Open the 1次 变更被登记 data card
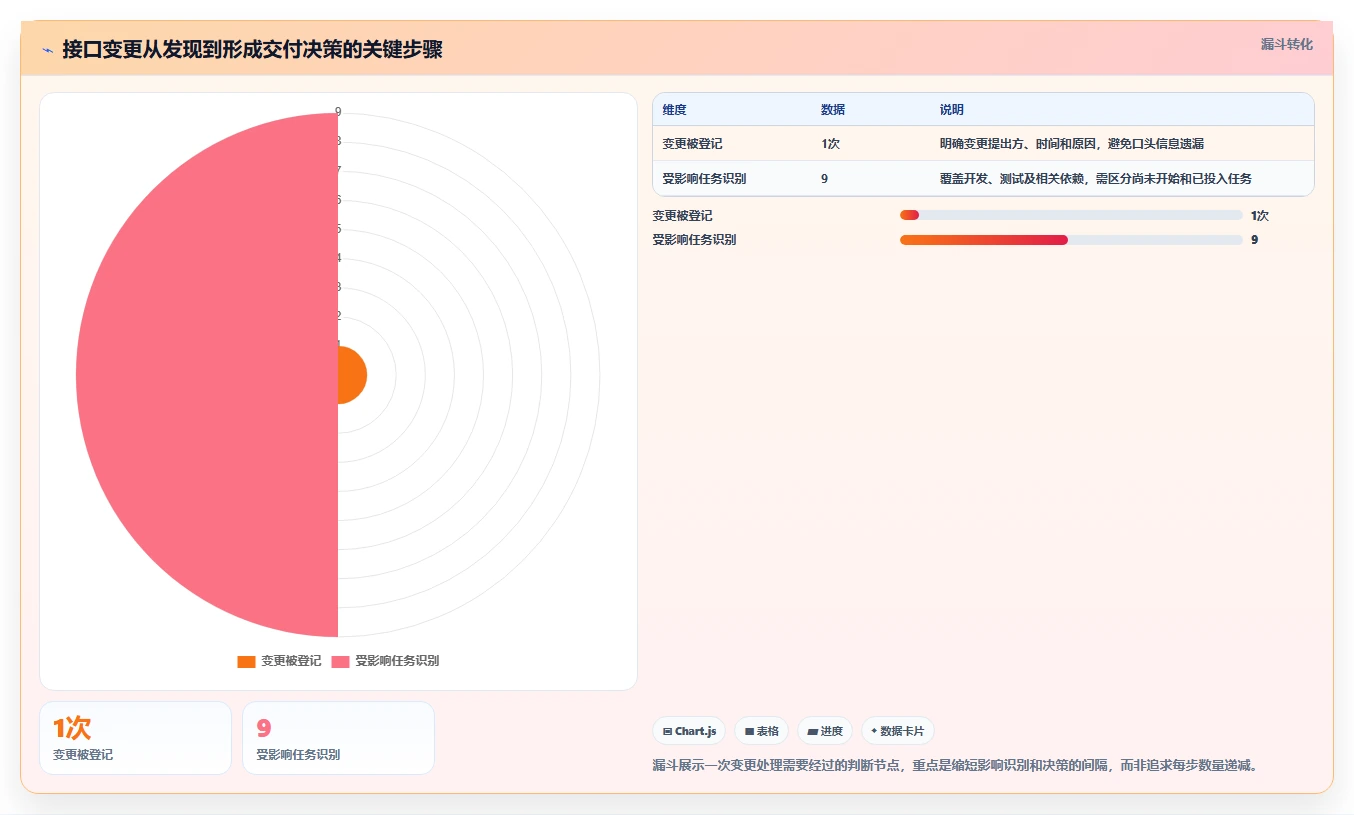1354x815 pixels. tap(135, 738)
